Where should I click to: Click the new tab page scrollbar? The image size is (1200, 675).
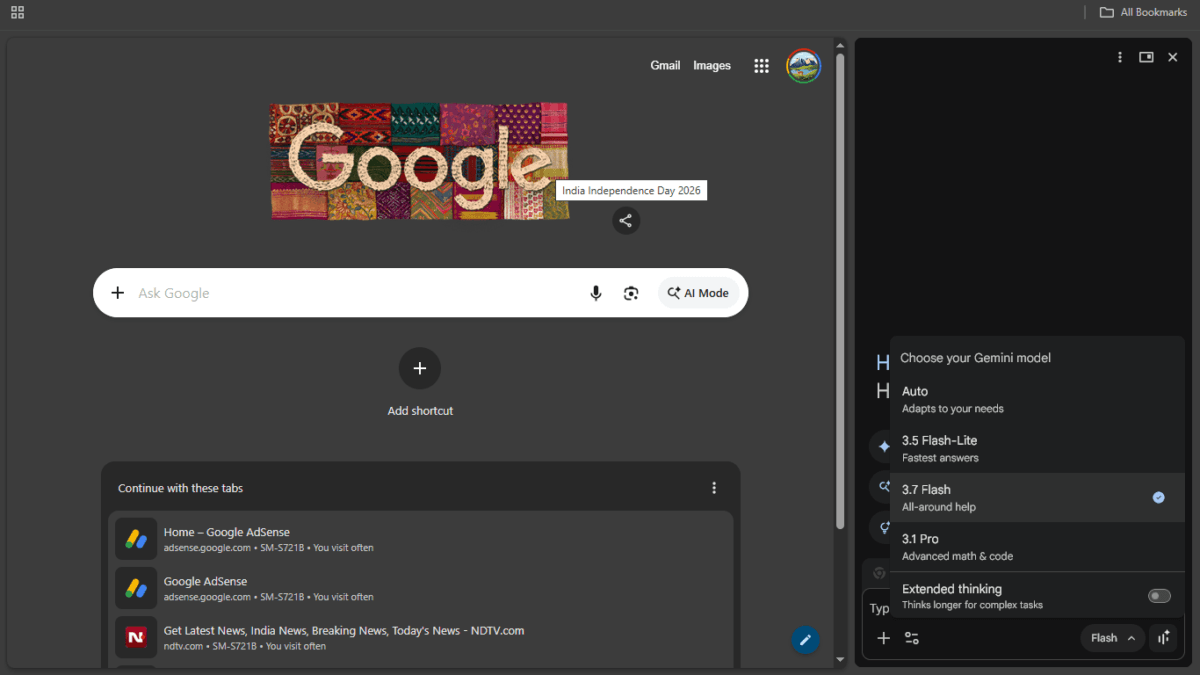point(840,290)
